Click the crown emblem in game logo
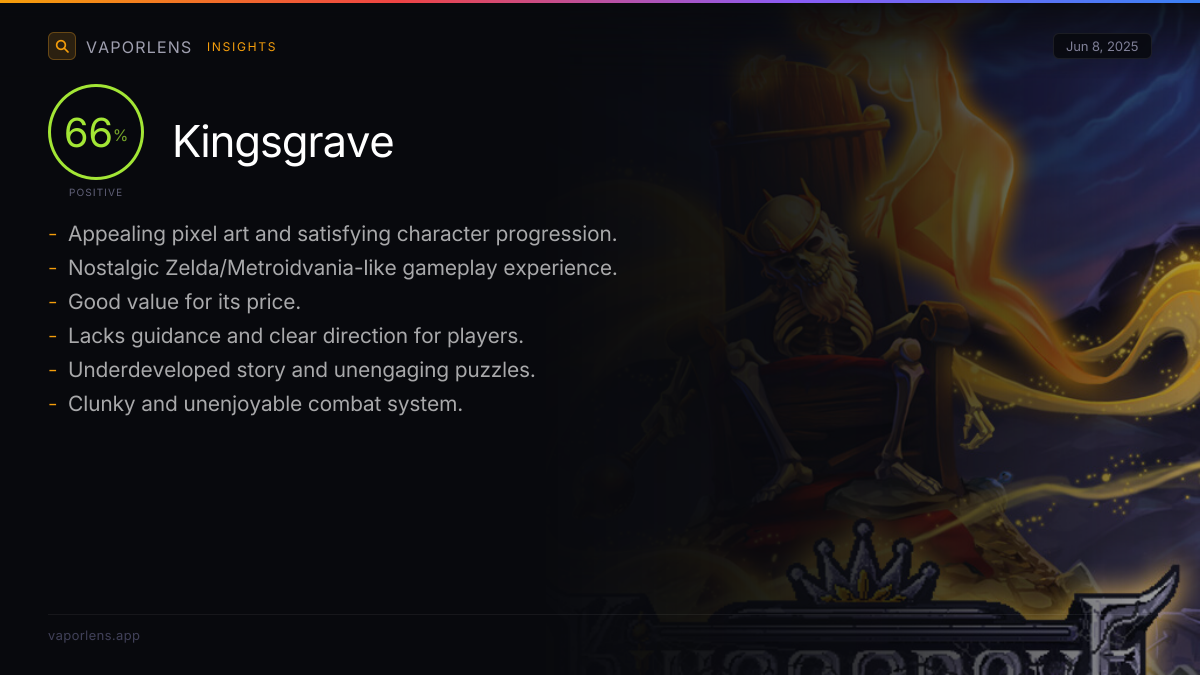Image resolution: width=1200 pixels, height=675 pixels. [862, 566]
